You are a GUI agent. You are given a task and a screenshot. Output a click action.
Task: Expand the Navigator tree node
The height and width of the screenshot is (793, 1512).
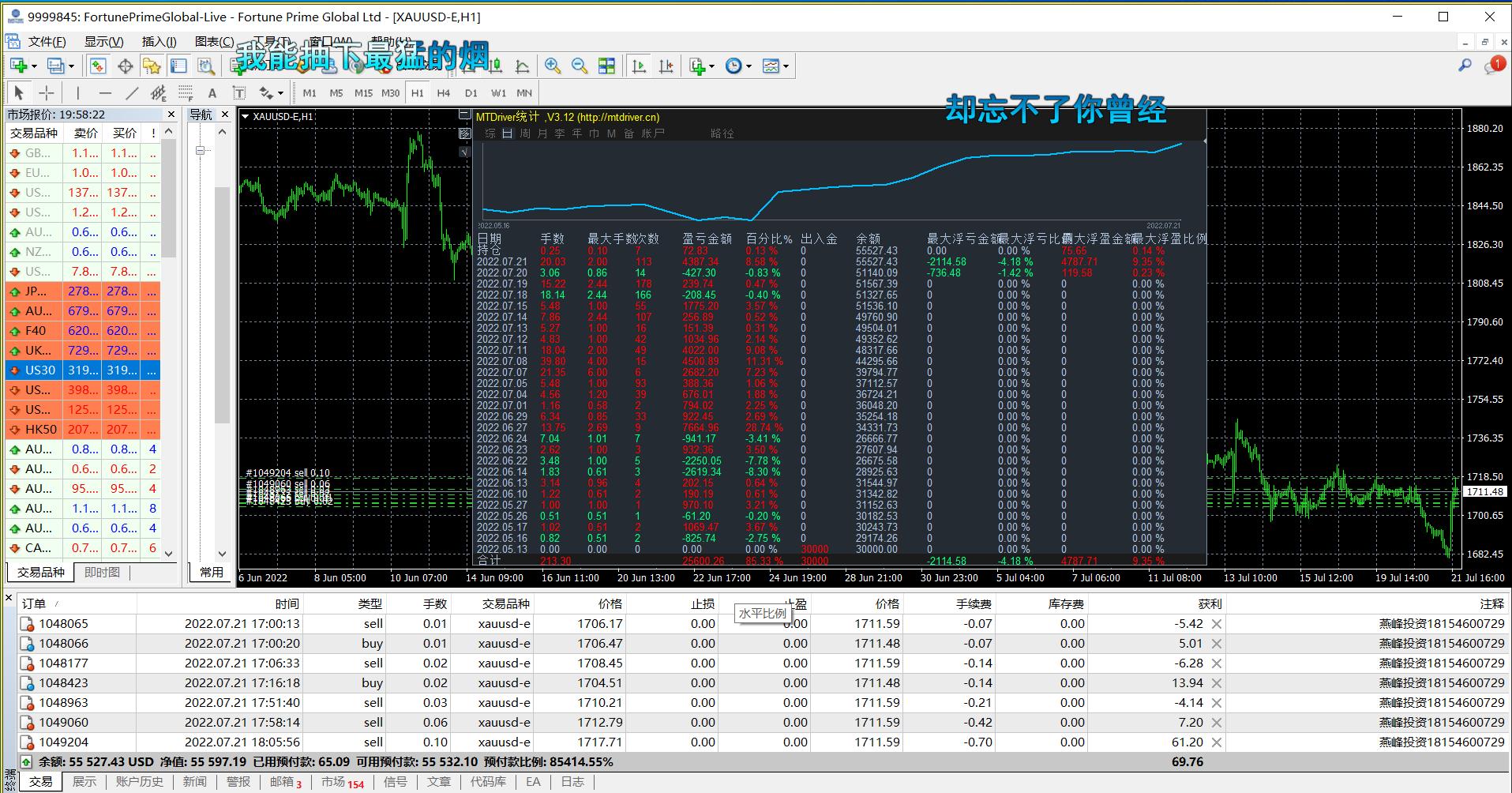pos(201,150)
